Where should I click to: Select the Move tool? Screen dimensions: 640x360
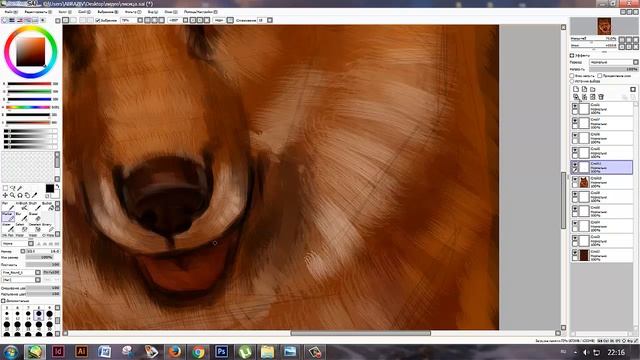click(5, 196)
